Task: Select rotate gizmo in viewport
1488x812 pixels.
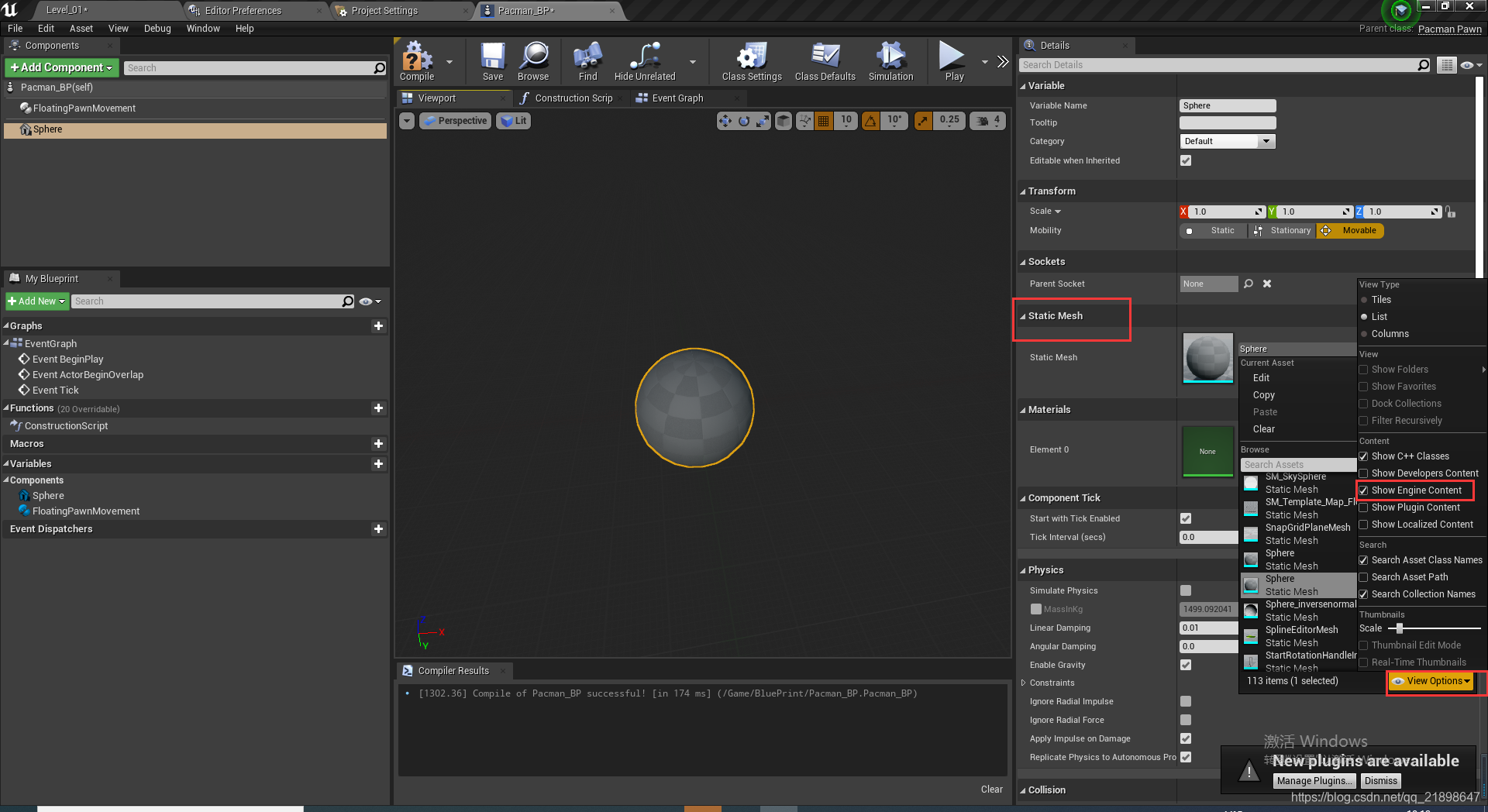Action: [x=744, y=121]
